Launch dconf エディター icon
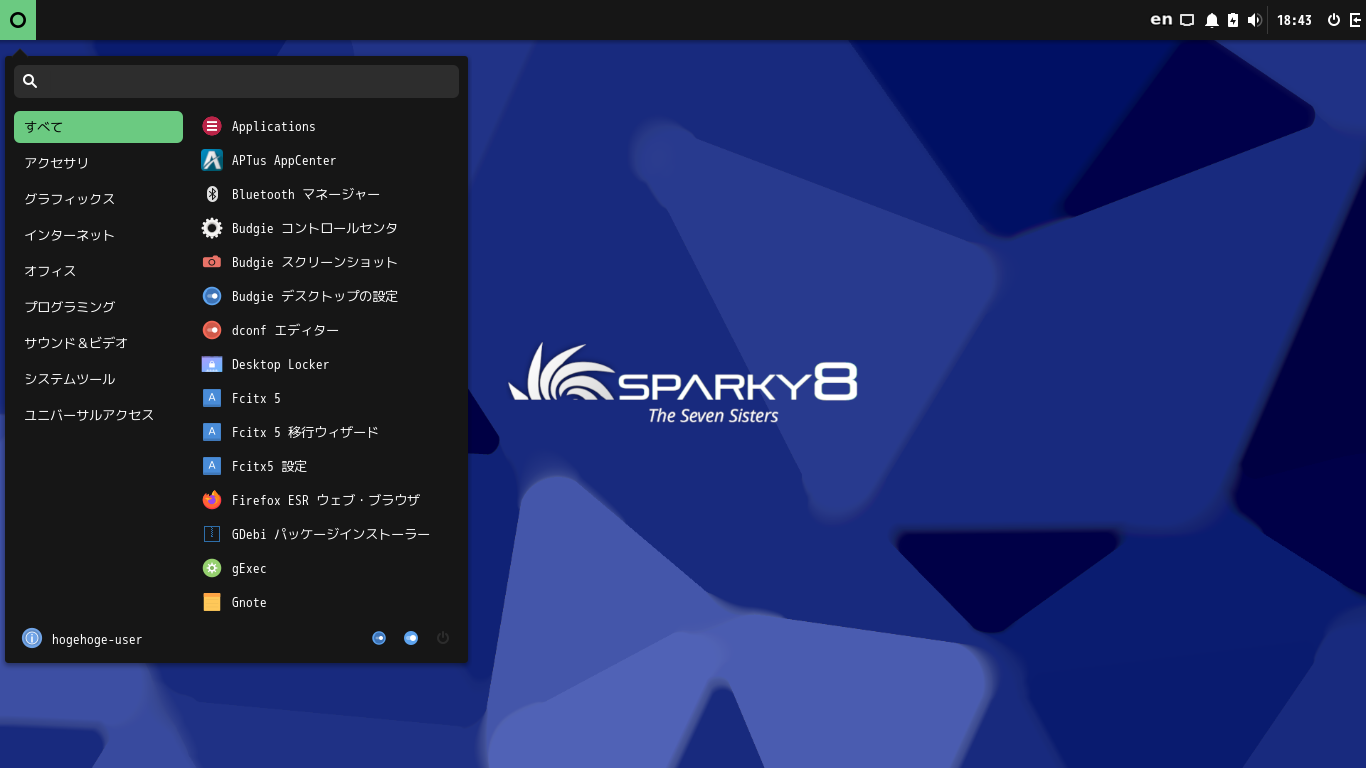This screenshot has width=1366, height=768. pos(212,330)
